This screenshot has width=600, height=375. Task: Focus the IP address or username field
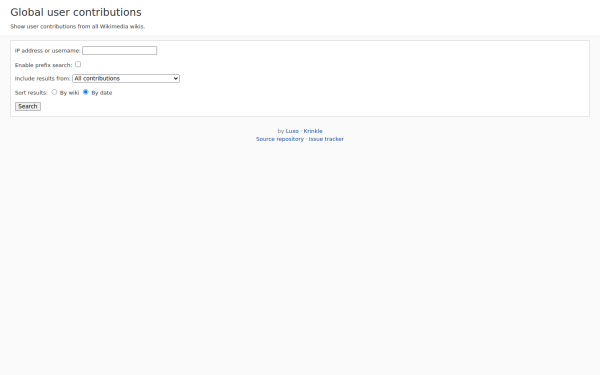point(119,51)
